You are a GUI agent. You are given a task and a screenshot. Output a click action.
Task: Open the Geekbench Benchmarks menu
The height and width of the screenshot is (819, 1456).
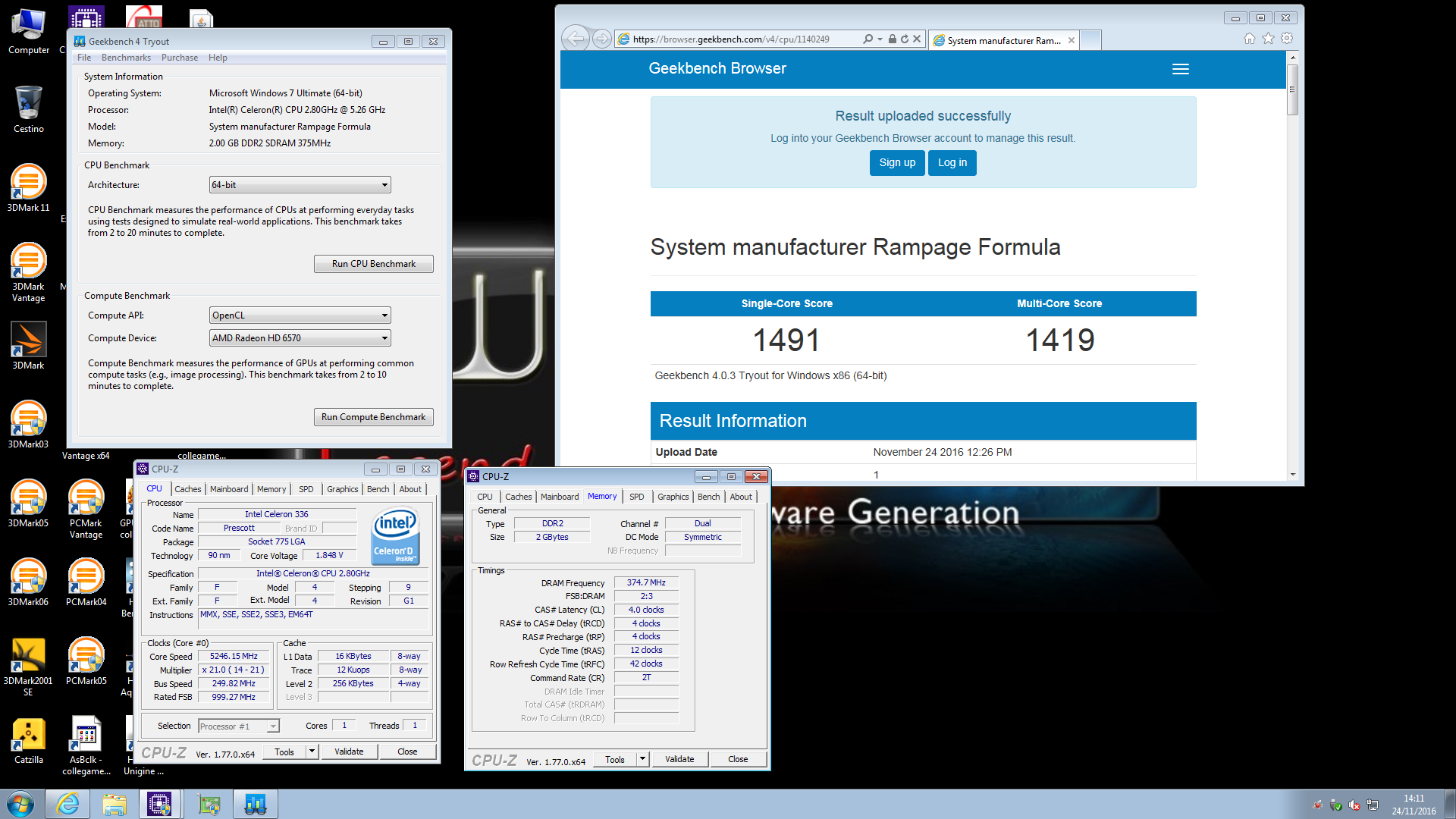click(x=126, y=58)
